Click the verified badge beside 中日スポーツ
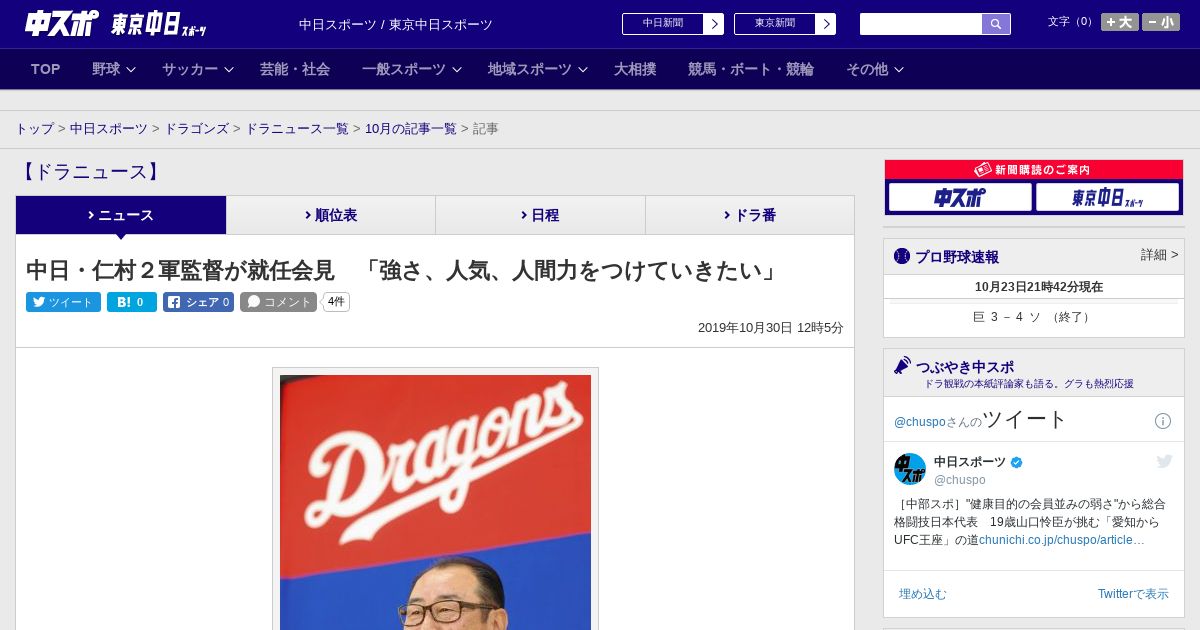Screen dimensions: 1200x630 coord(1017,462)
